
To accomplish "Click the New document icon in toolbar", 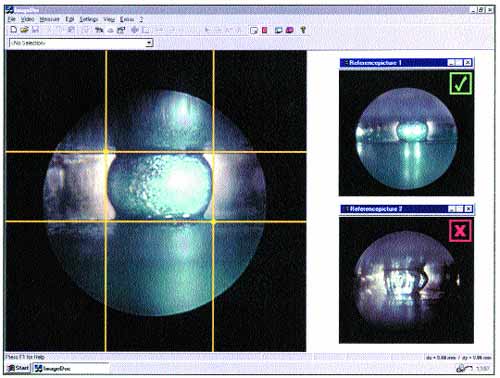I will point(14,30).
